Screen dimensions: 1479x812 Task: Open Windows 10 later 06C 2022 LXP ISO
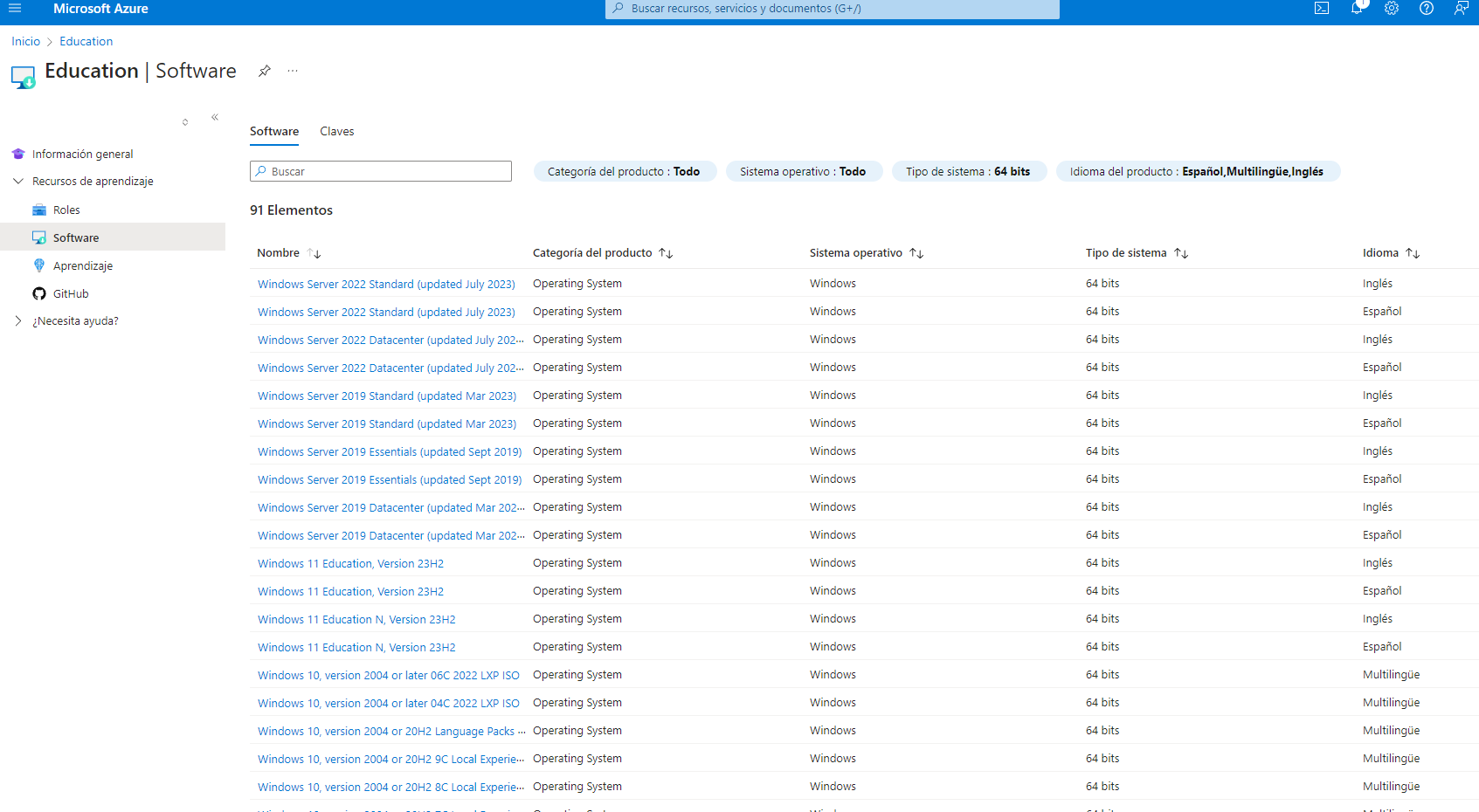pos(389,675)
